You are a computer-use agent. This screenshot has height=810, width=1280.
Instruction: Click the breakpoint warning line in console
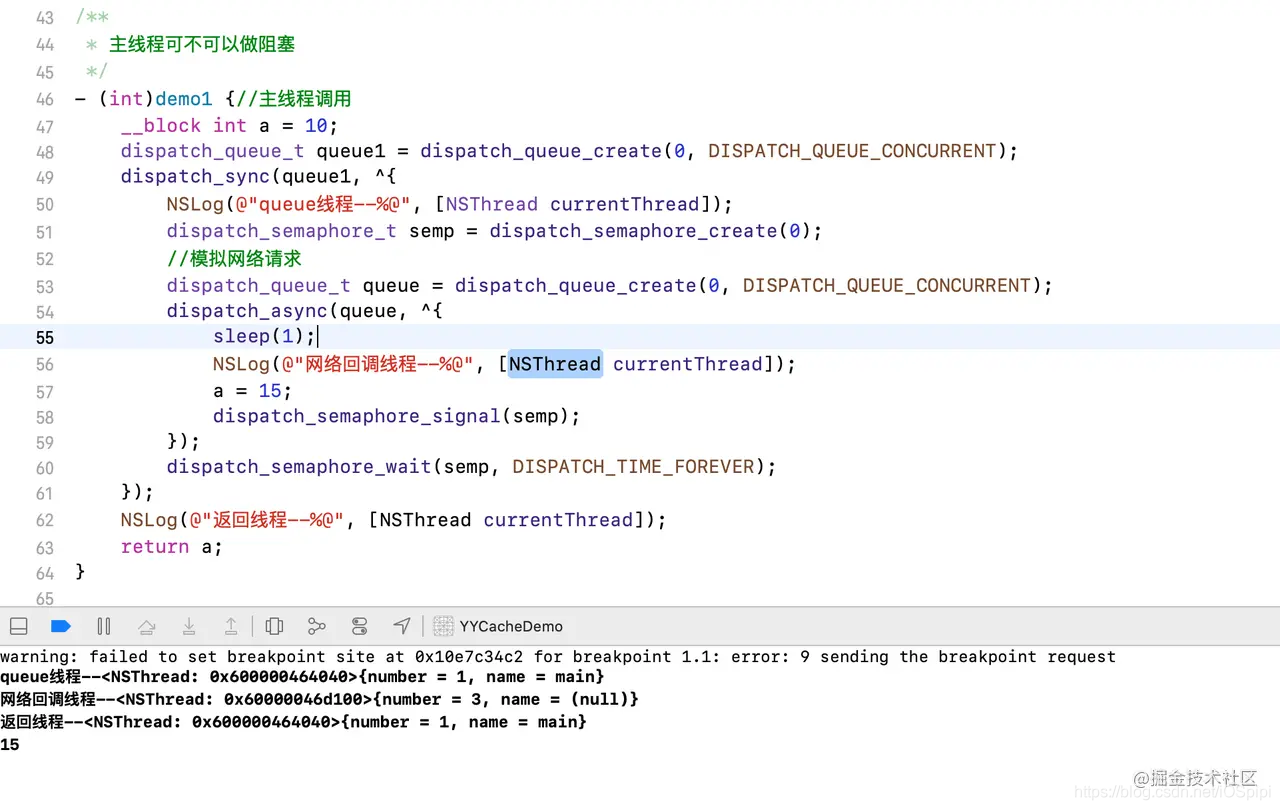coord(558,657)
